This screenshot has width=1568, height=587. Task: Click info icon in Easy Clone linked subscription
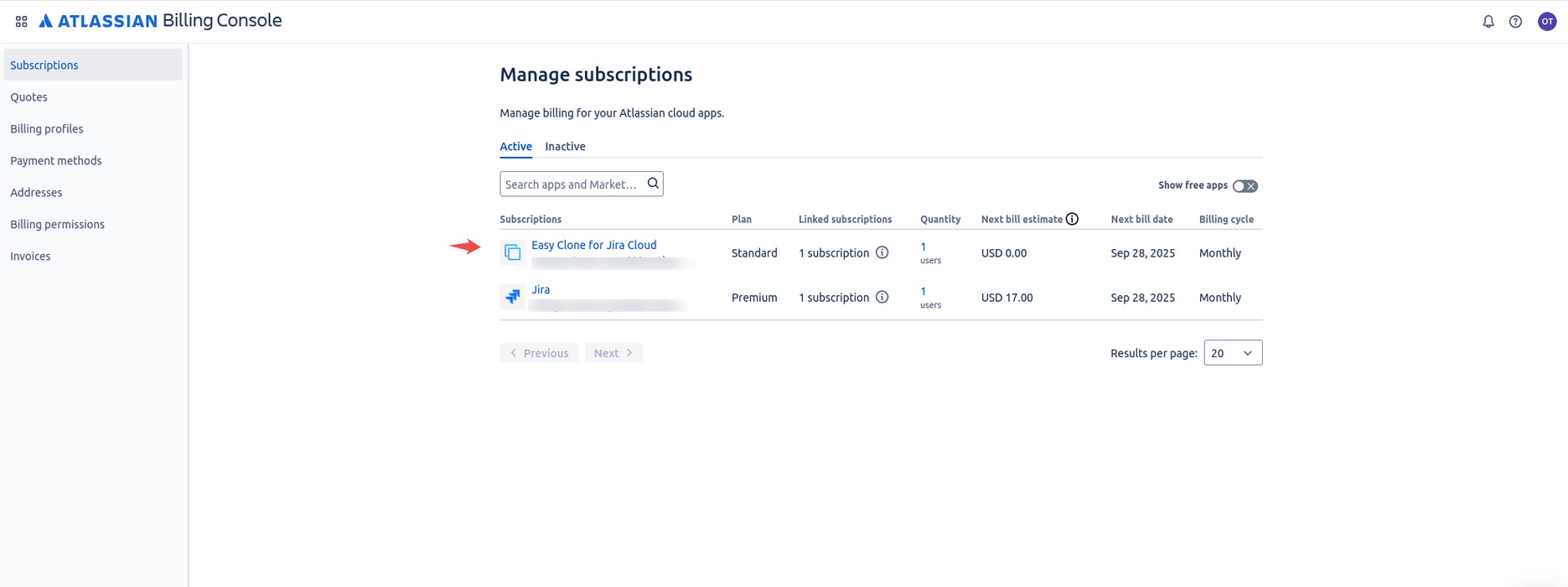click(x=882, y=252)
